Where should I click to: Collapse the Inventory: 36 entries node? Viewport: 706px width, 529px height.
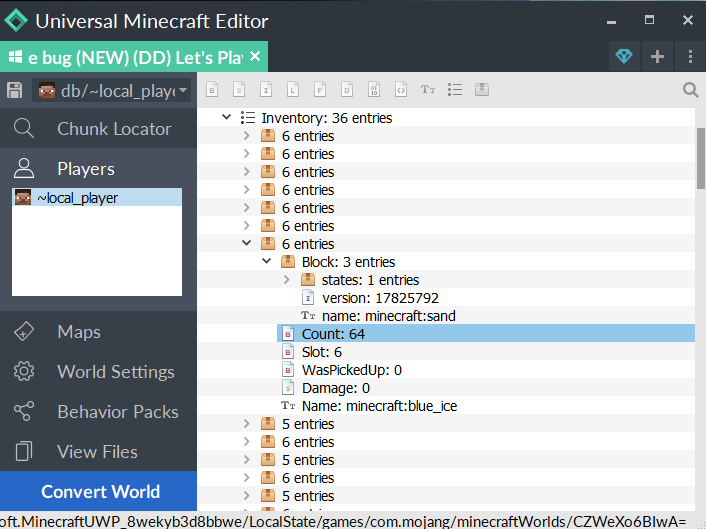point(227,118)
